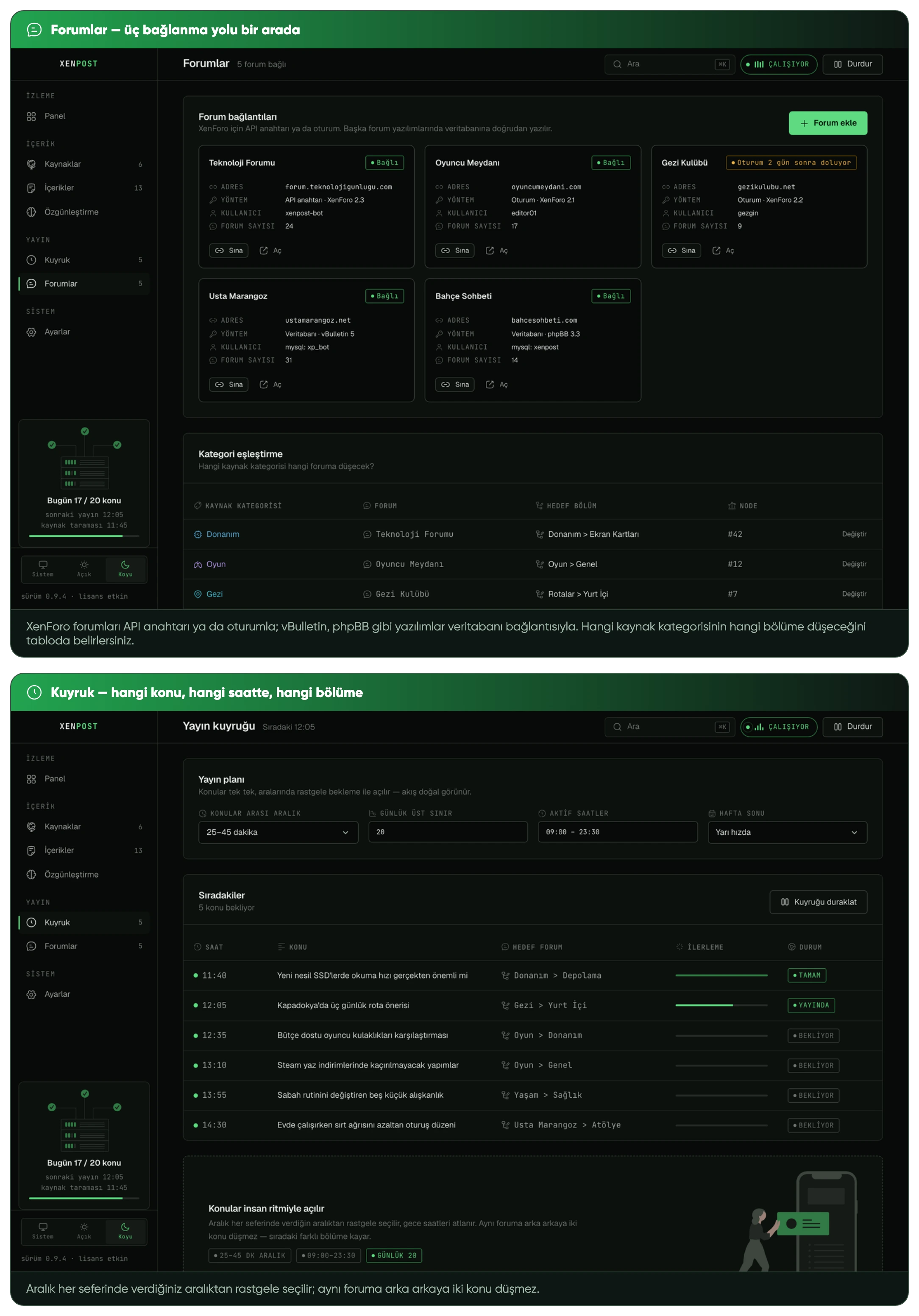Click the search magnifier icon in Forumlar header
919x1316 pixels.
(617, 64)
